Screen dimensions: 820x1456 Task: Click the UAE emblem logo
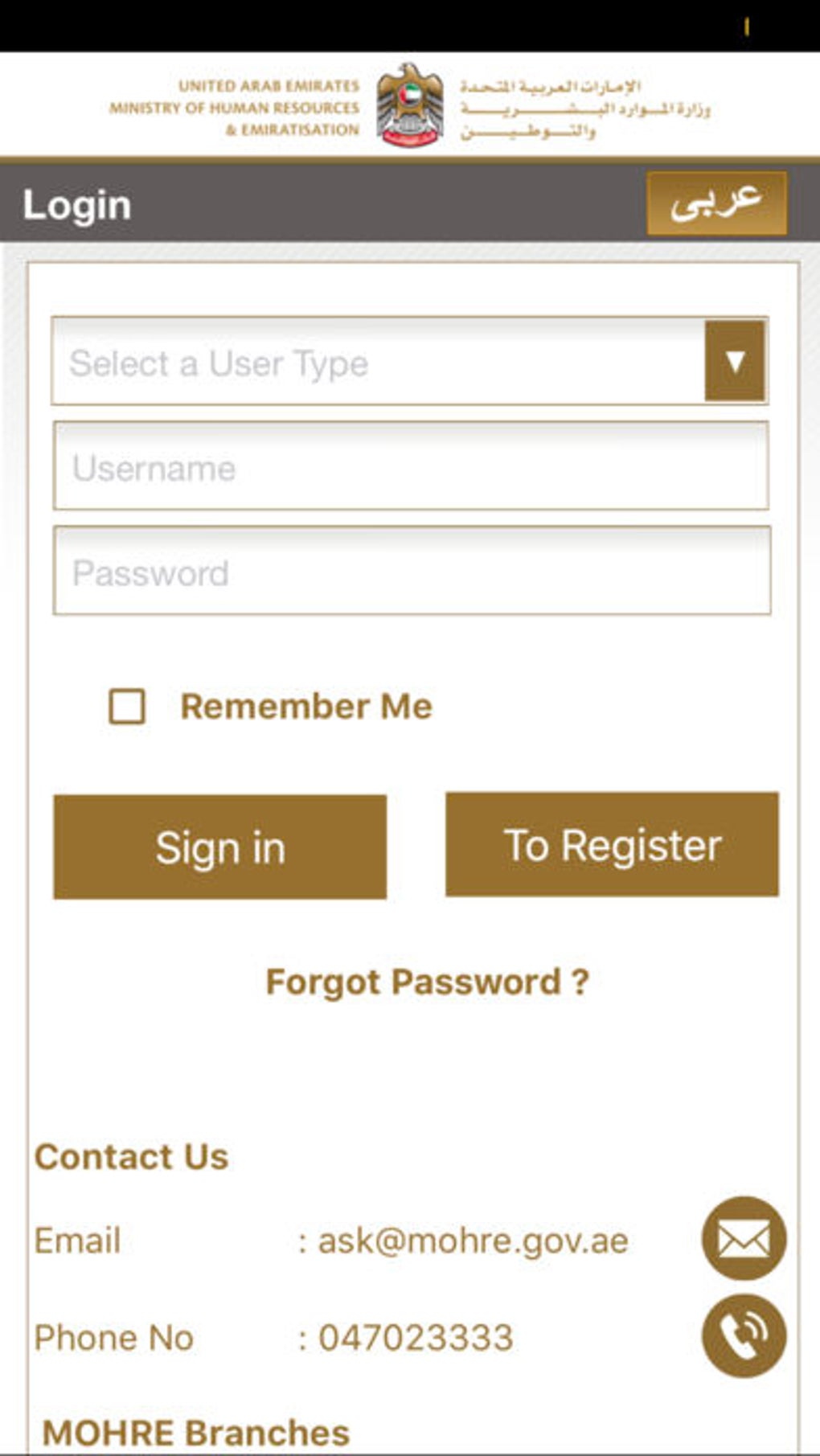pos(410,105)
